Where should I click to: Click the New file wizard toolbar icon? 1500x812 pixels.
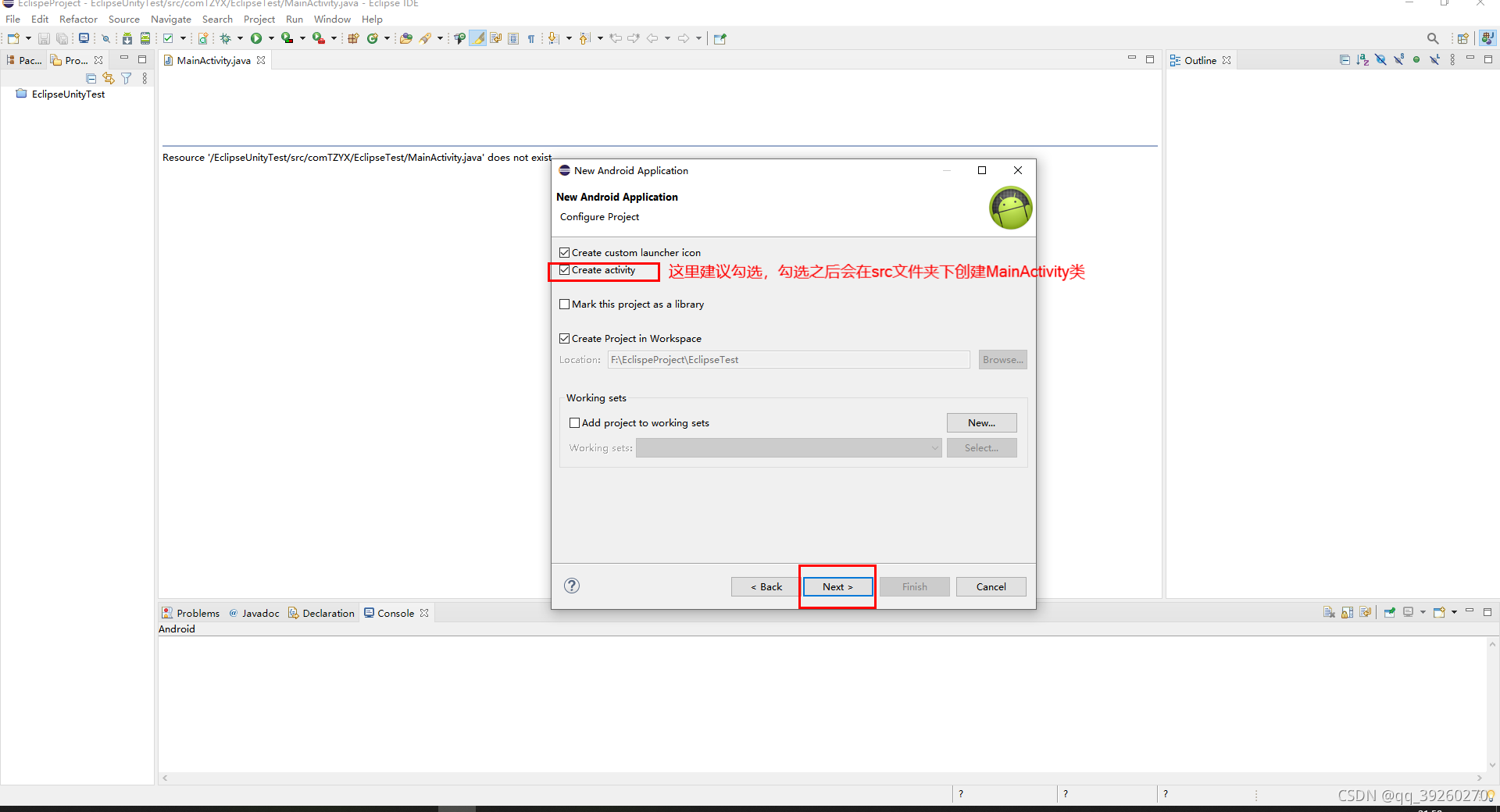pos(13,38)
